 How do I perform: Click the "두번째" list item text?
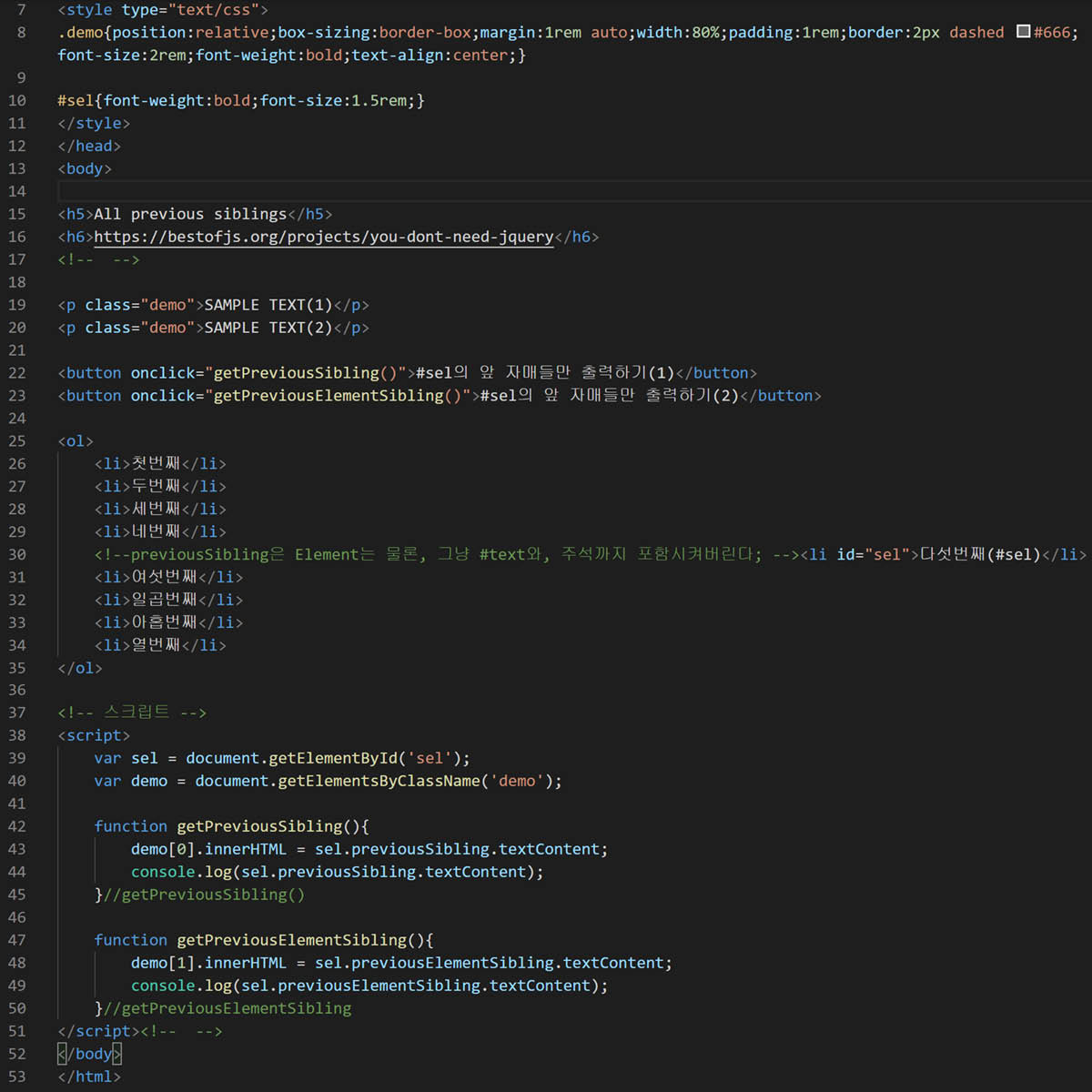pos(156,487)
